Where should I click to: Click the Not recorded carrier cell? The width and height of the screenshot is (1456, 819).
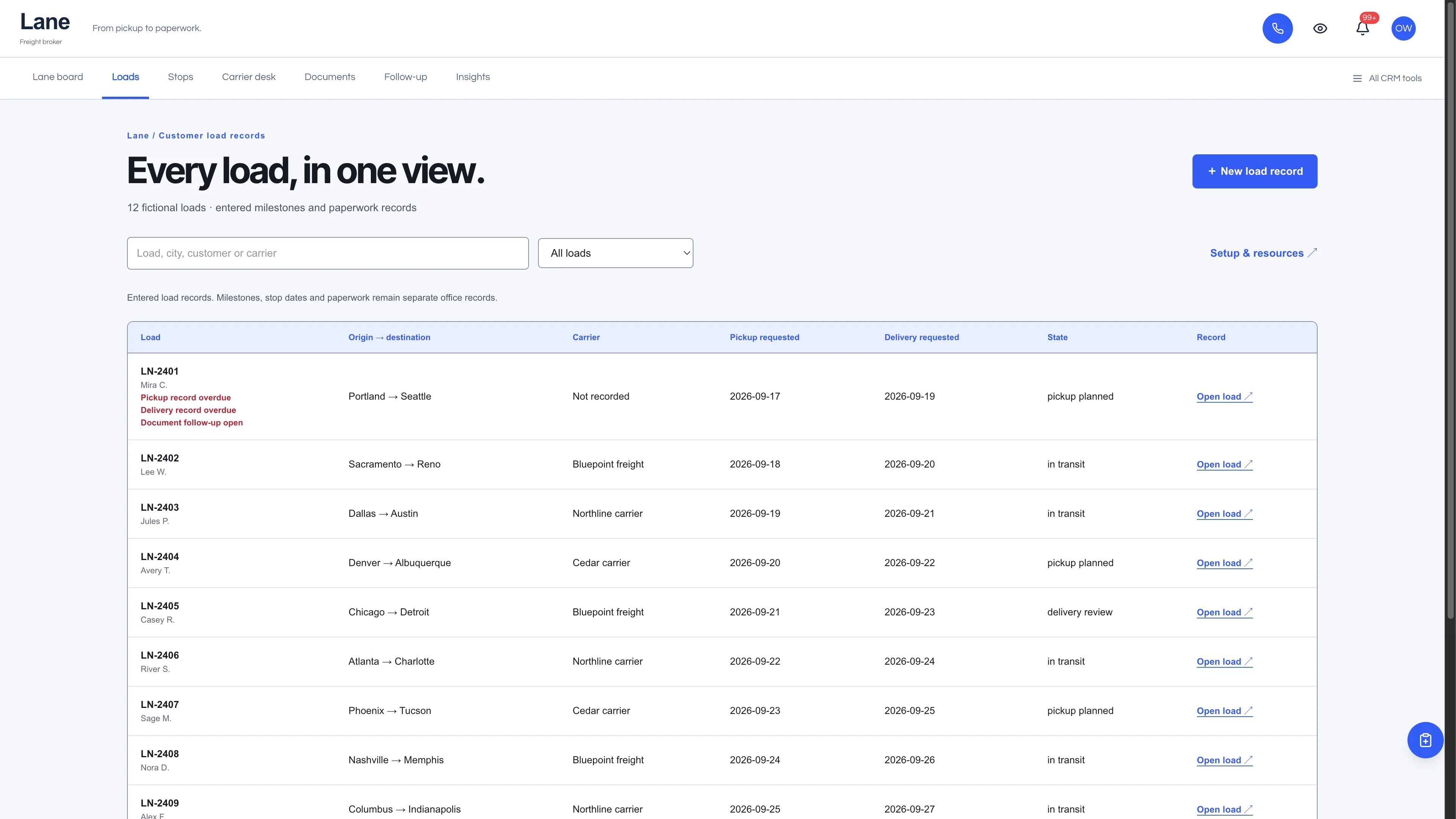(601, 397)
